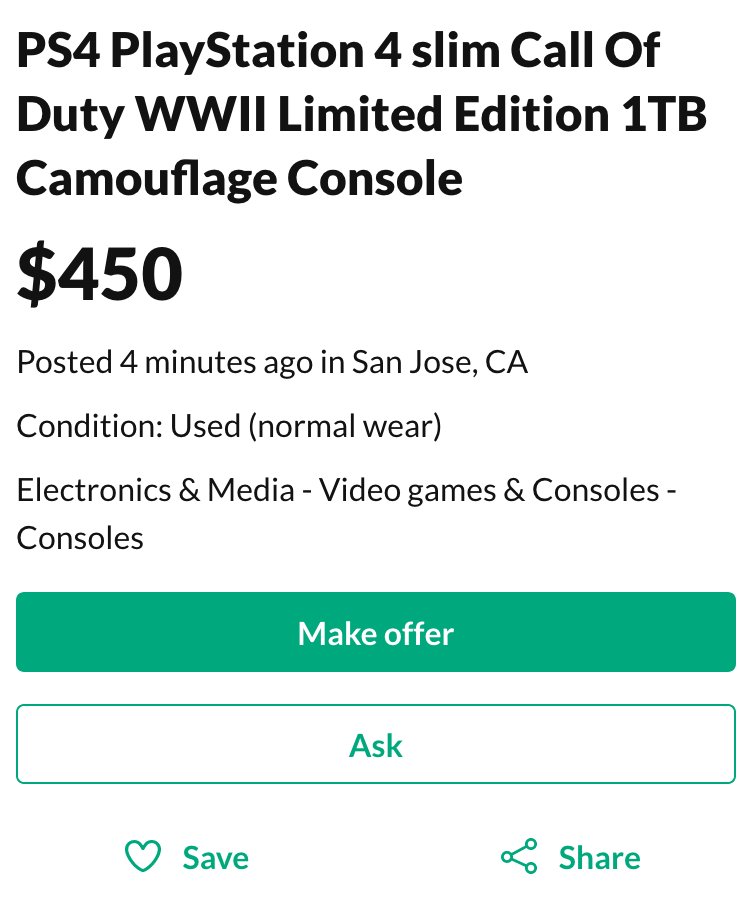This screenshot has width=752, height=912.
Task: Click the $450 price
Action: pyautogui.click(x=100, y=274)
